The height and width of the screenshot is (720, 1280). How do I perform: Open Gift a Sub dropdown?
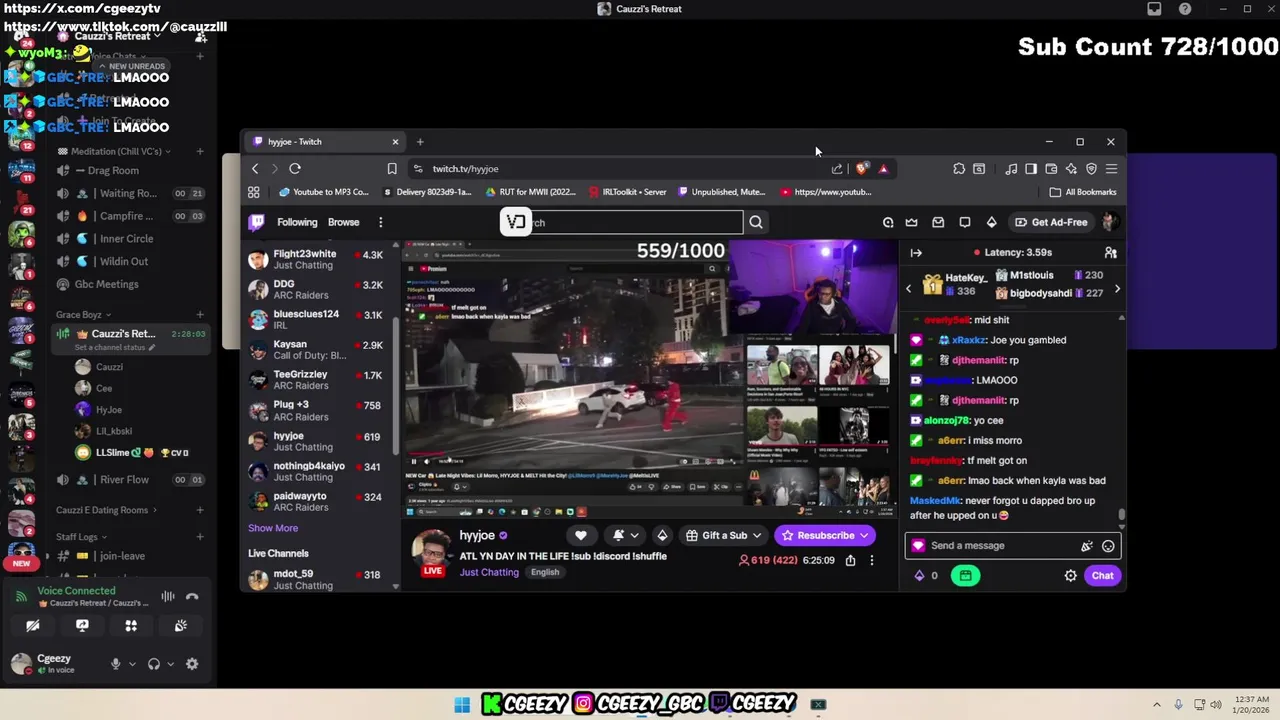point(724,535)
